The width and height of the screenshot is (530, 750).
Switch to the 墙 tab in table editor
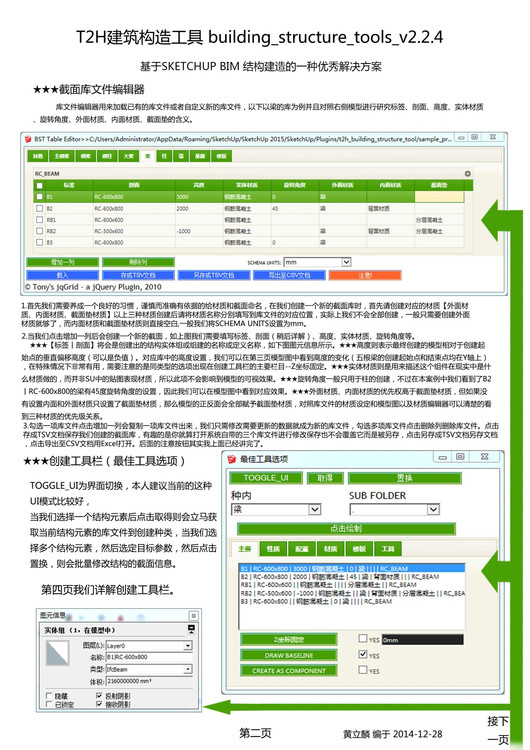click(181, 156)
